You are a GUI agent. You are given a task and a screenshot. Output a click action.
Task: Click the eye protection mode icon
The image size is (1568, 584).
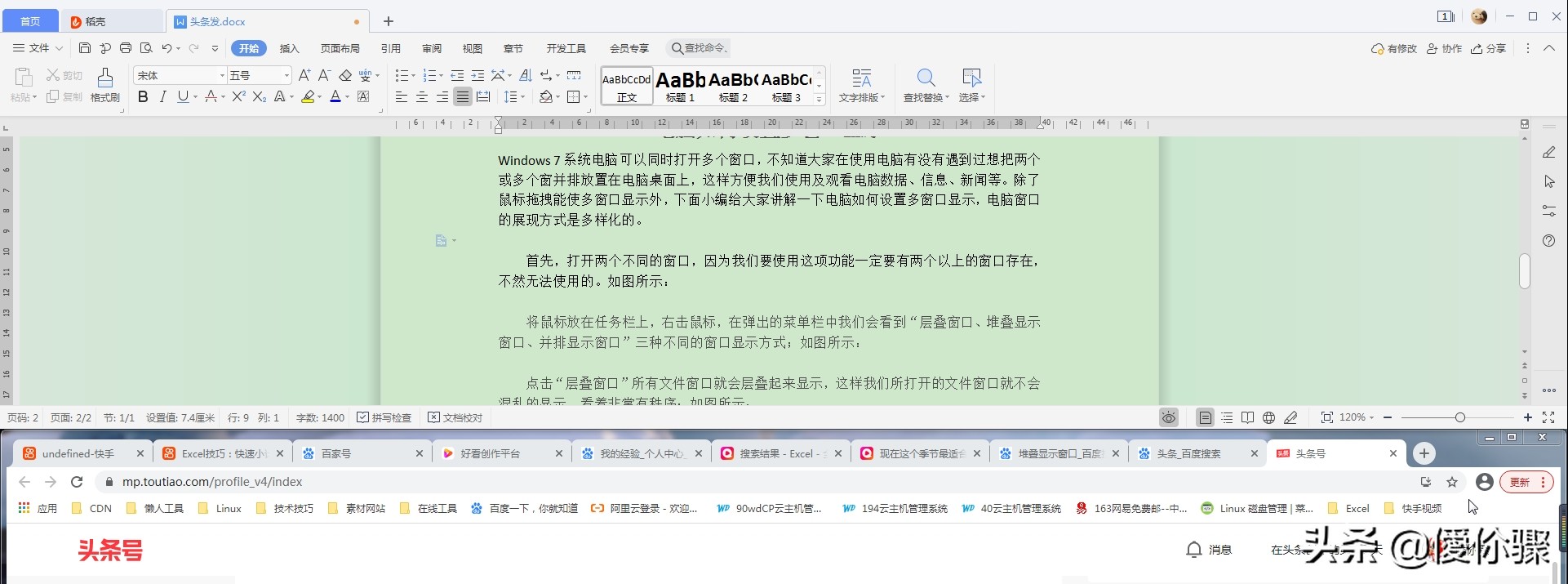click(1169, 417)
